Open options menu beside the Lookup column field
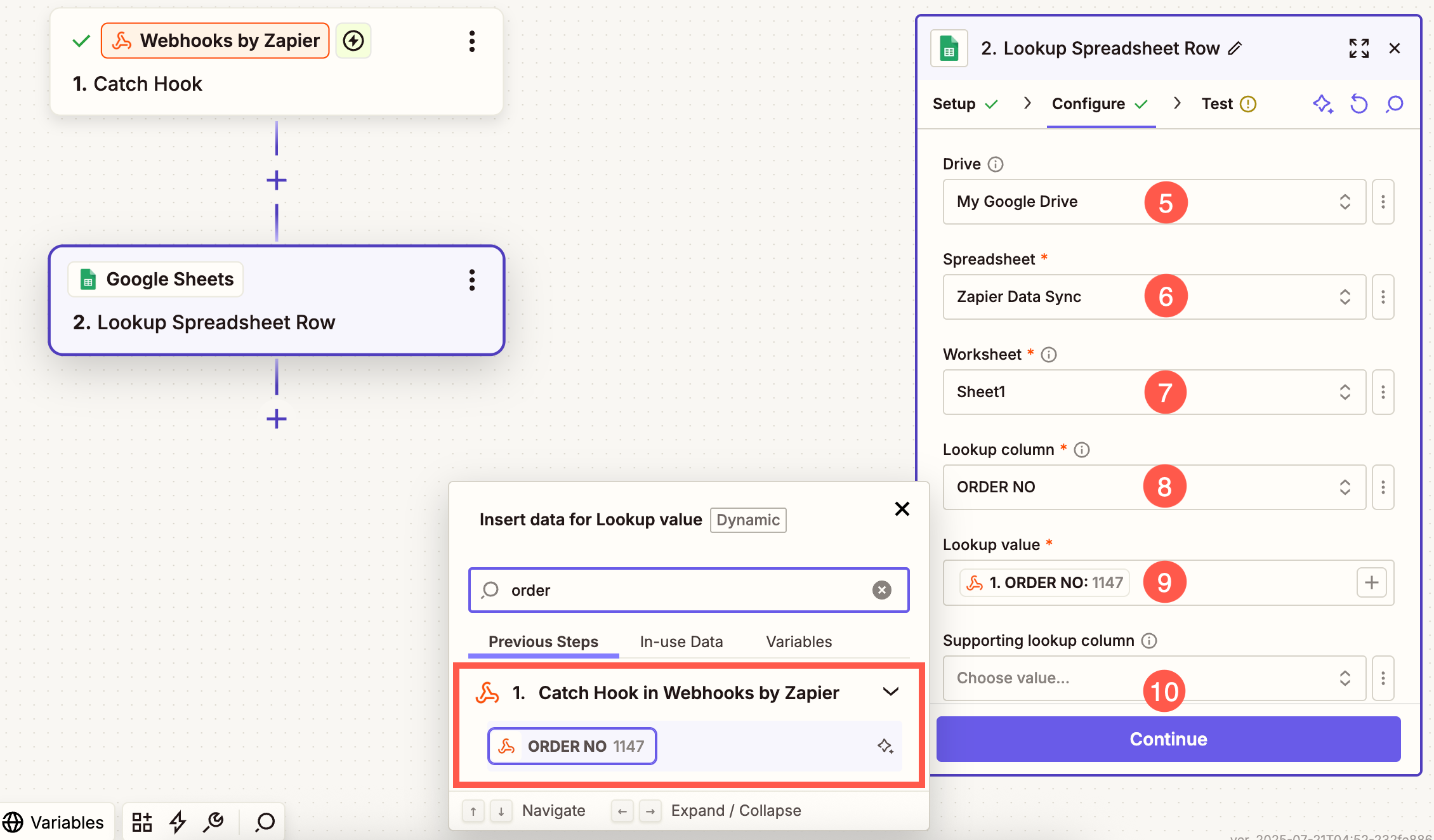1434x840 pixels. point(1383,487)
